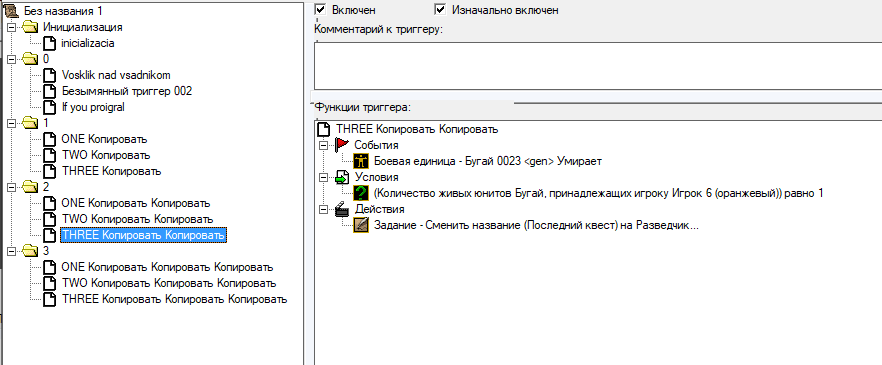This screenshot has height=365, width=882.
Task: Collapse category 3 in trigger tree
Action: pos(11,251)
